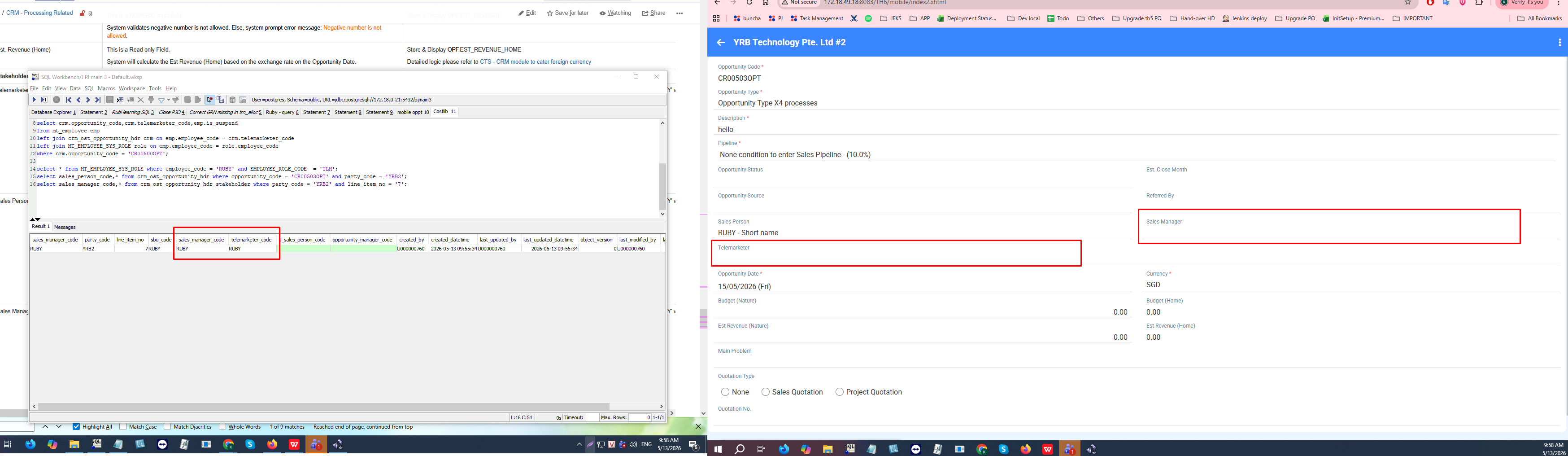The width and height of the screenshot is (1568, 456).
Task: Jump to first statement with the toolbar arrow
Action: 68,100
